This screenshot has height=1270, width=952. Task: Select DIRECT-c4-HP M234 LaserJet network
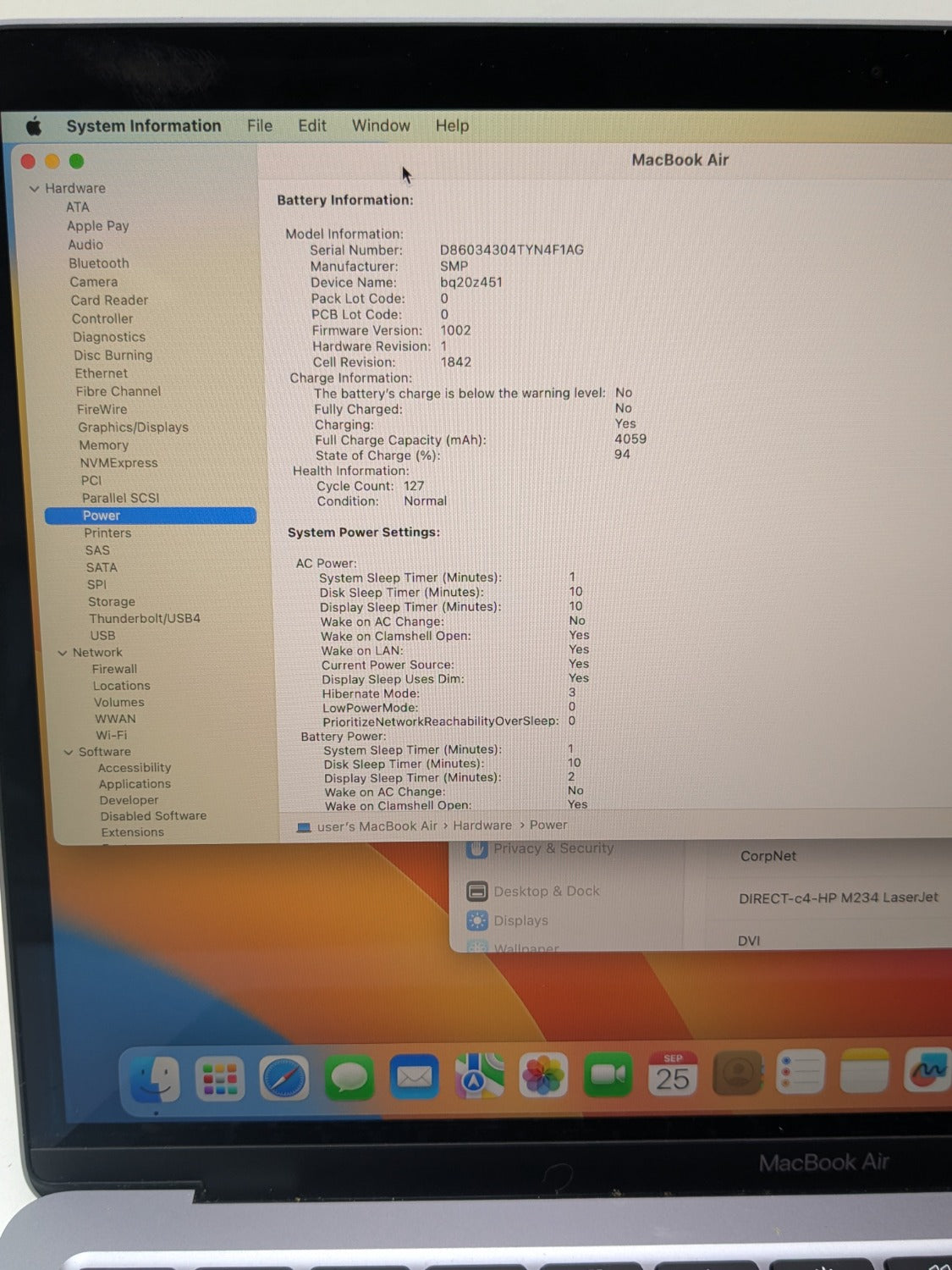[x=839, y=897]
